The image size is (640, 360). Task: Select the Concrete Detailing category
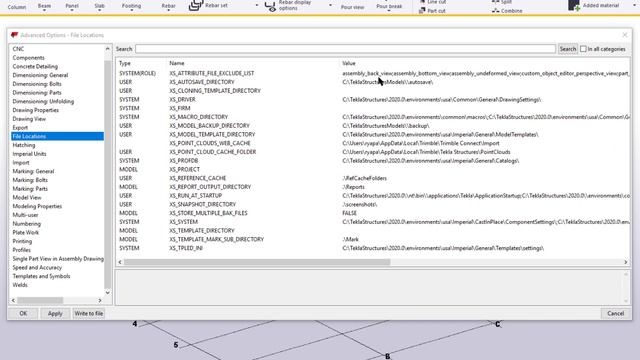coord(35,67)
